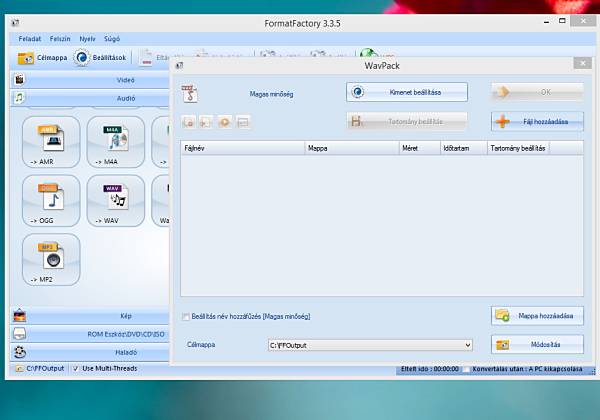The image size is (600, 420).
Task: Open the MP2 converter
Action: [51, 260]
